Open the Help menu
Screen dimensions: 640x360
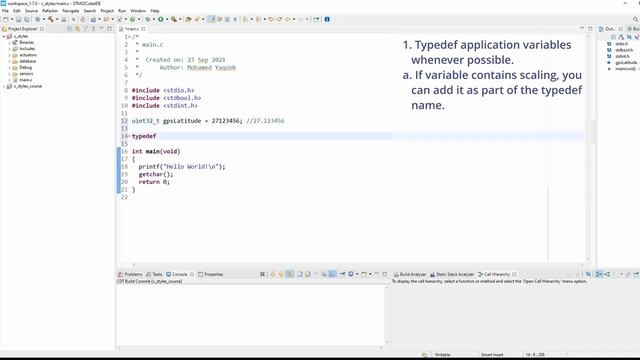click(x=155, y=11)
